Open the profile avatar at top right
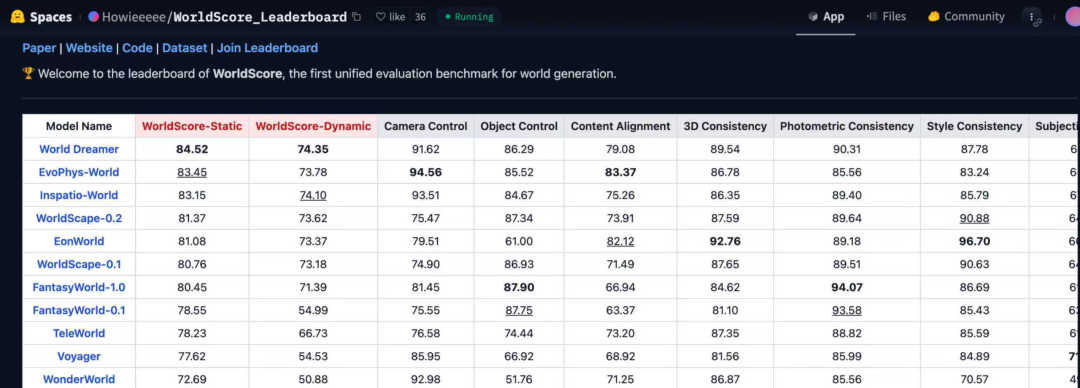The image size is (1080, 388). [1072, 17]
